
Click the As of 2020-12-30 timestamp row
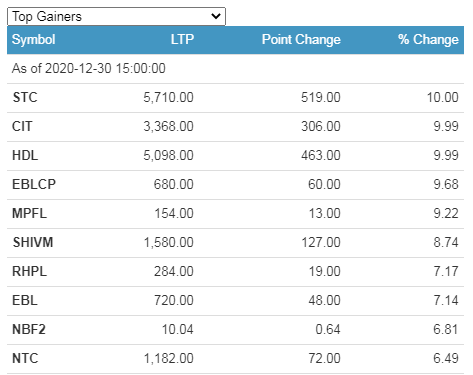pyautogui.click(x=235, y=69)
